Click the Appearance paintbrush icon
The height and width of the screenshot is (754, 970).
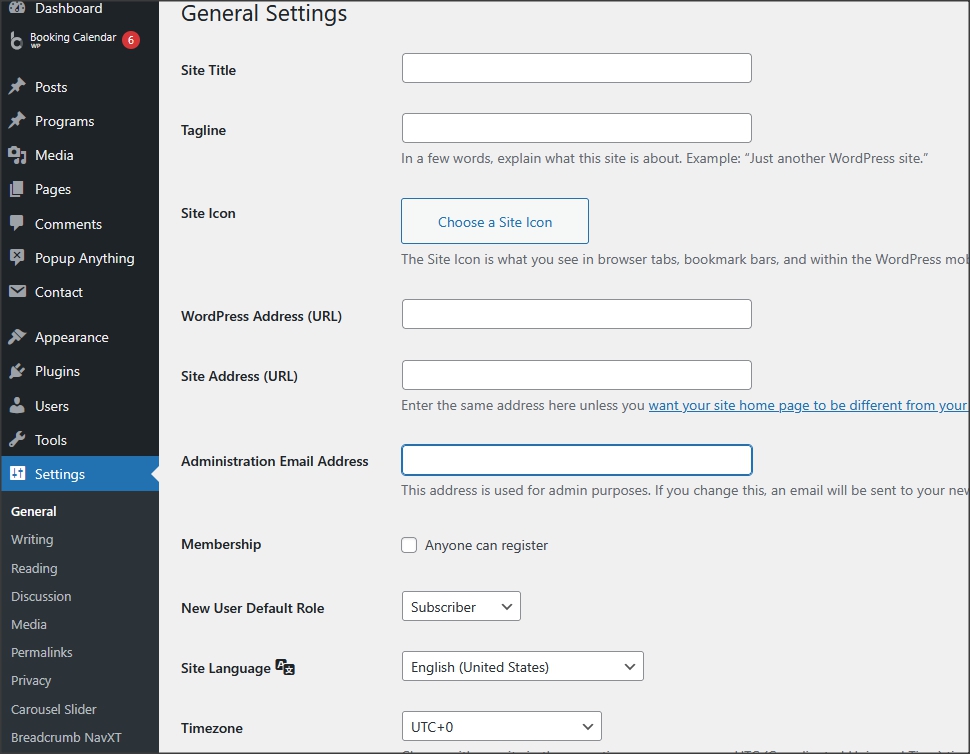(17, 337)
